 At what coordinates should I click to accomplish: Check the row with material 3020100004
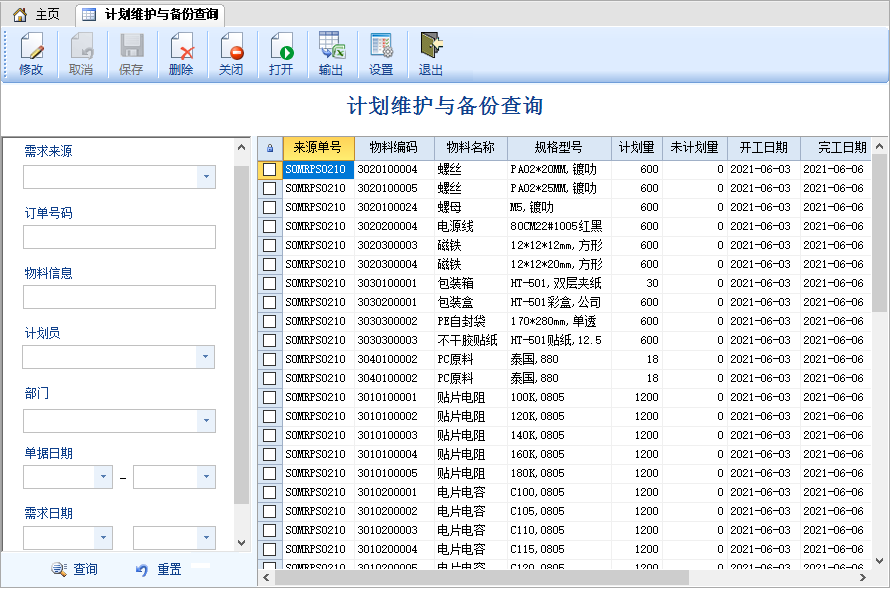pyautogui.click(x=270, y=170)
